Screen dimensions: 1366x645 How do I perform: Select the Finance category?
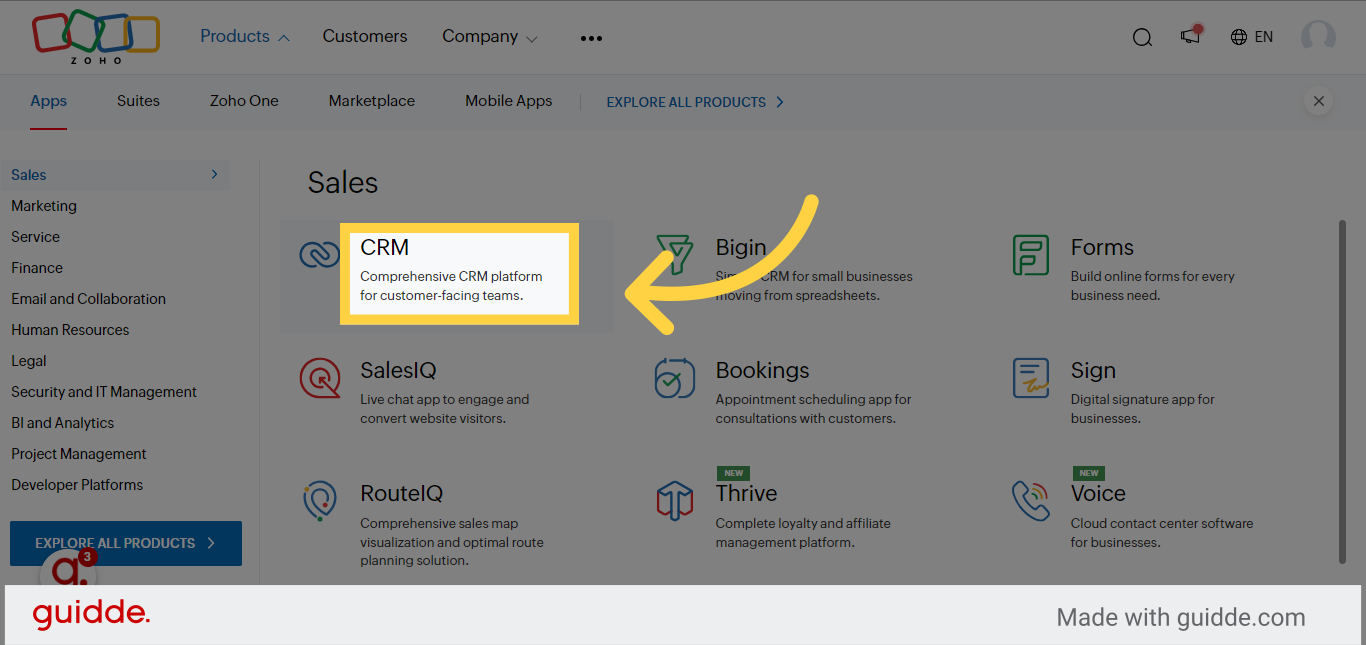pos(37,267)
